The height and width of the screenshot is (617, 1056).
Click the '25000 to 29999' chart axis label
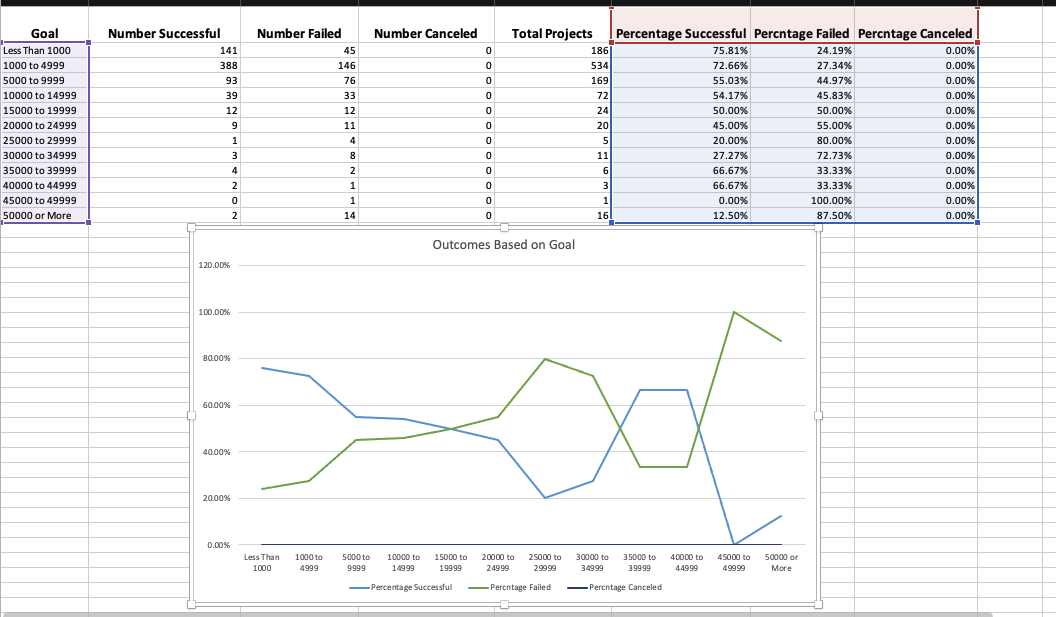545,562
